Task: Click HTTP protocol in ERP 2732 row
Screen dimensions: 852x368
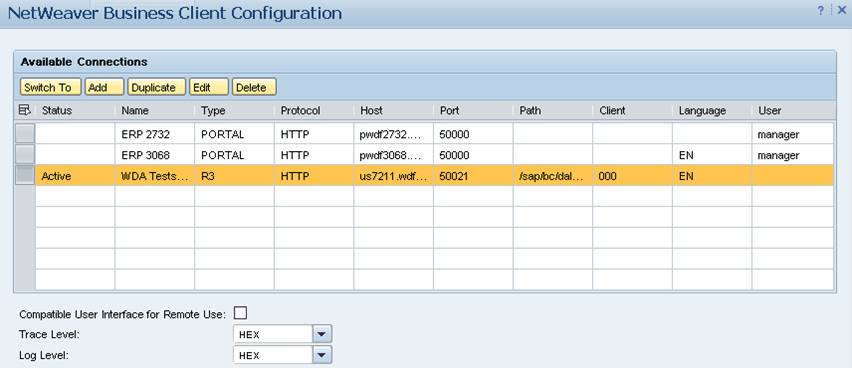Action: point(314,134)
